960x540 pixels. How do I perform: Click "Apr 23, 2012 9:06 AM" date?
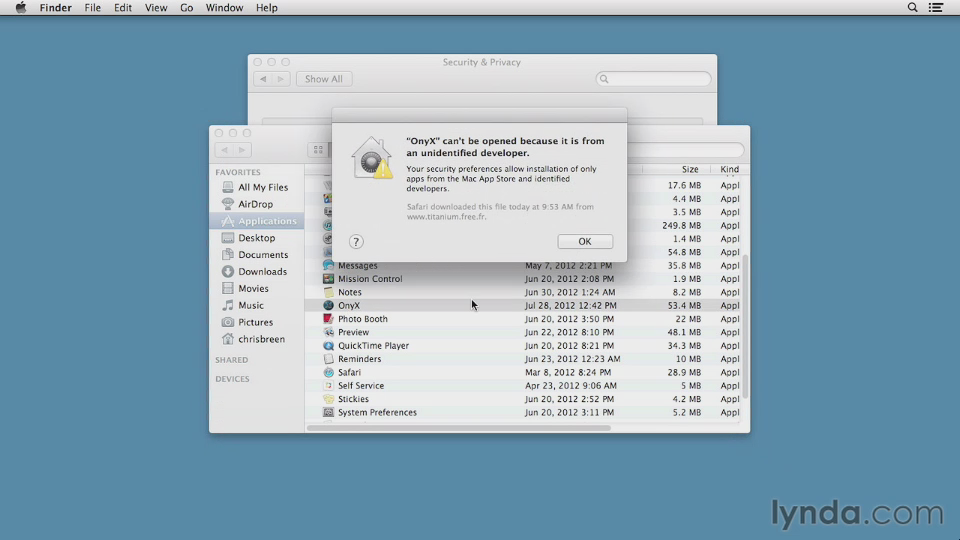click(571, 386)
